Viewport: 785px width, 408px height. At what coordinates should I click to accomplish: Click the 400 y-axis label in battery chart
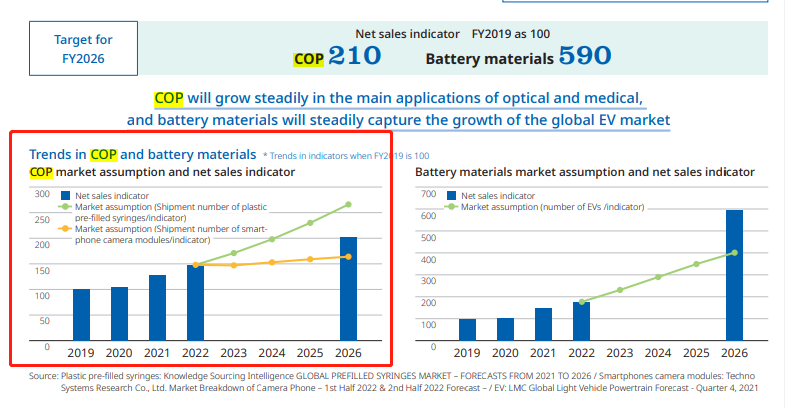click(x=429, y=260)
